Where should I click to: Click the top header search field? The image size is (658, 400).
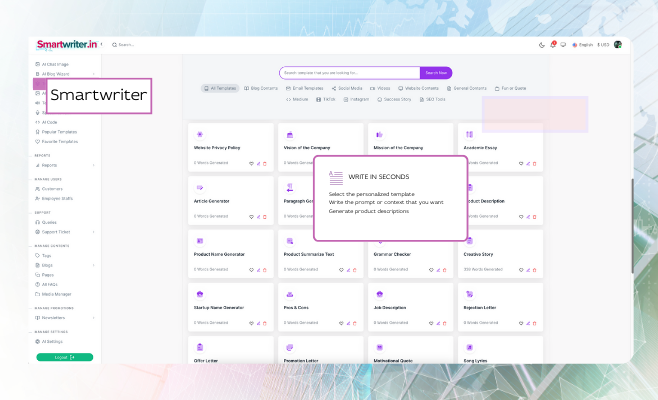[x=126, y=45]
